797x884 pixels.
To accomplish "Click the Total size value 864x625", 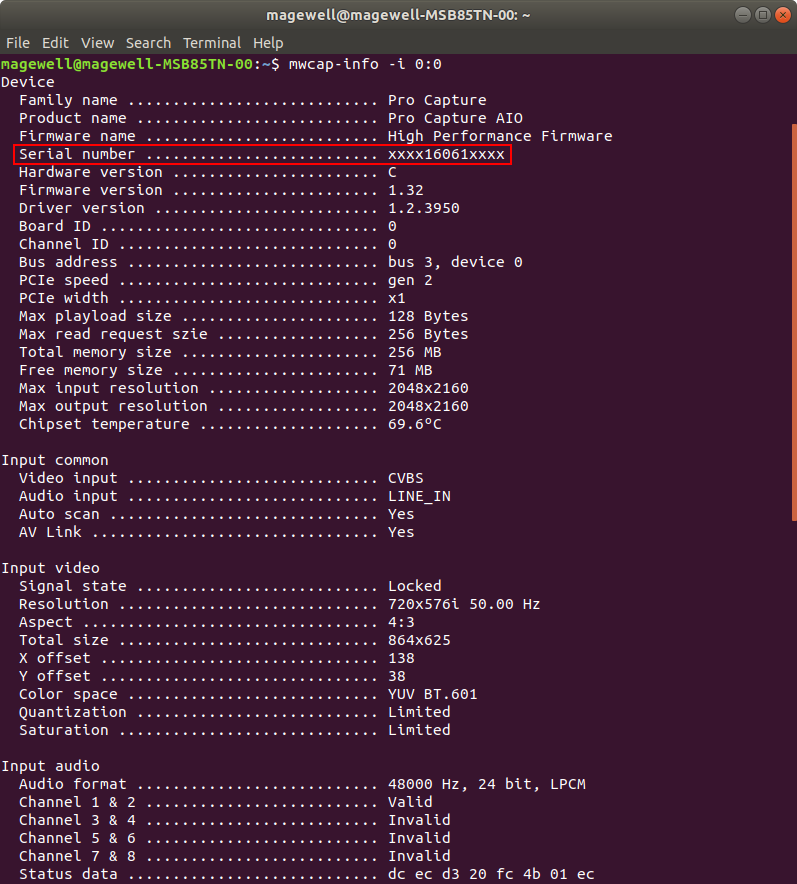I will [x=419, y=641].
